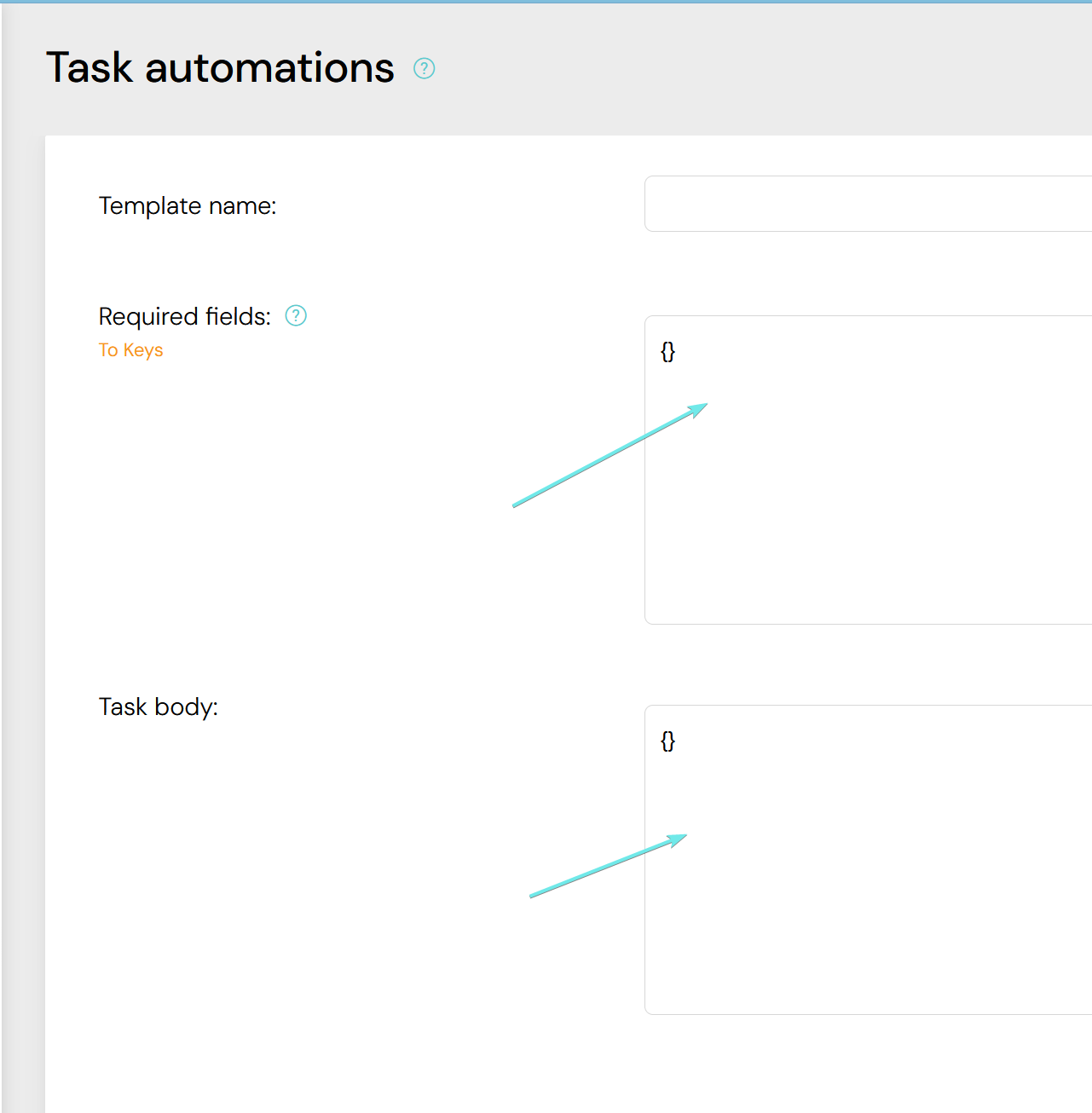
Task: Click the gray header area right of title
Action: tap(767, 68)
